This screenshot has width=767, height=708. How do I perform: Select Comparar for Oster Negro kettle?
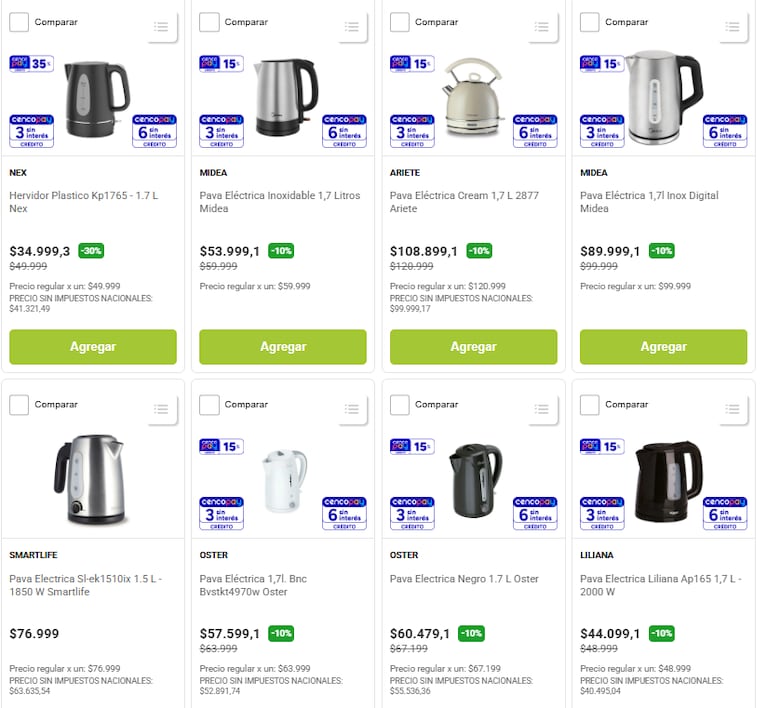(399, 405)
